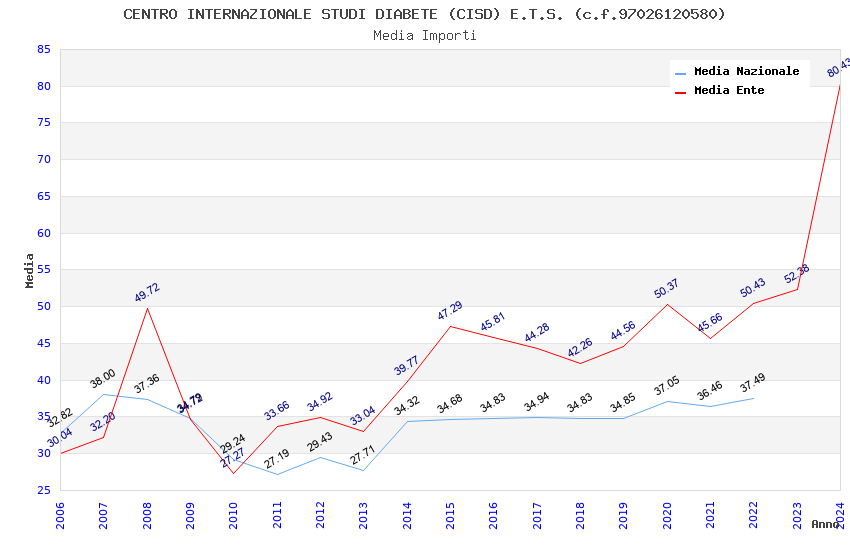Screen dimensions: 850x550
Task: Click the 55 y-axis tick label
Action: pyautogui.click(x=44, y=269)
